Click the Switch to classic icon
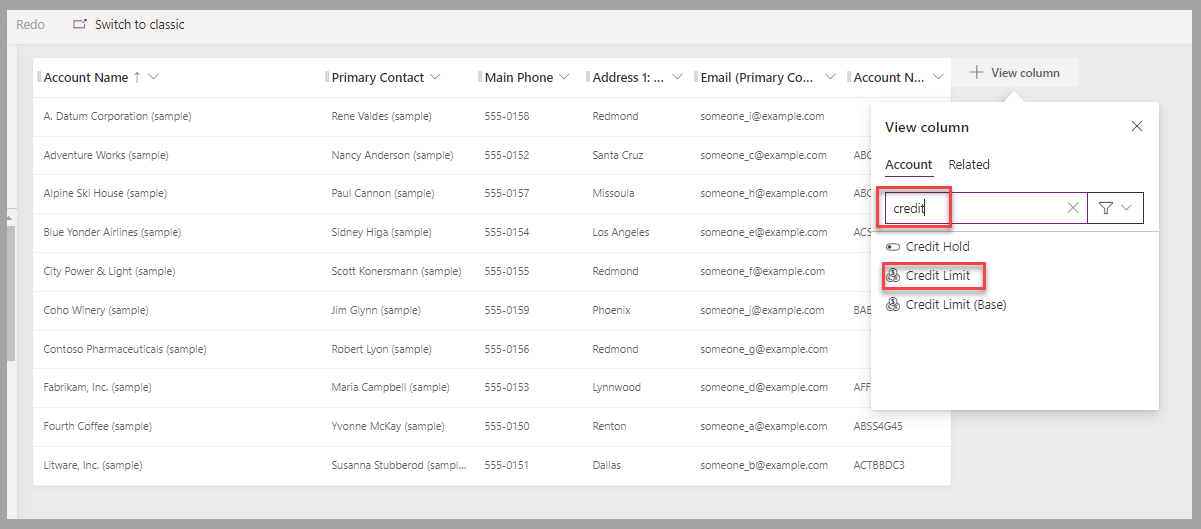 click(x=80, y=24)
